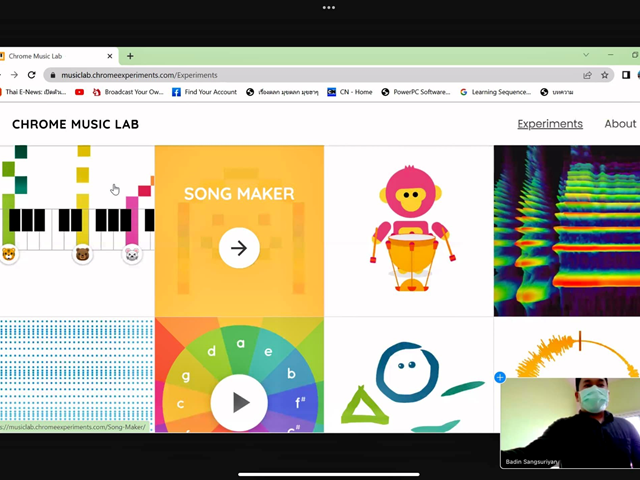Image resolution: width=640 pixels, height=480 pixels.
Task: Tap the Badin Sangsuriyan video thumbnail
Action: tap(570, 423)
